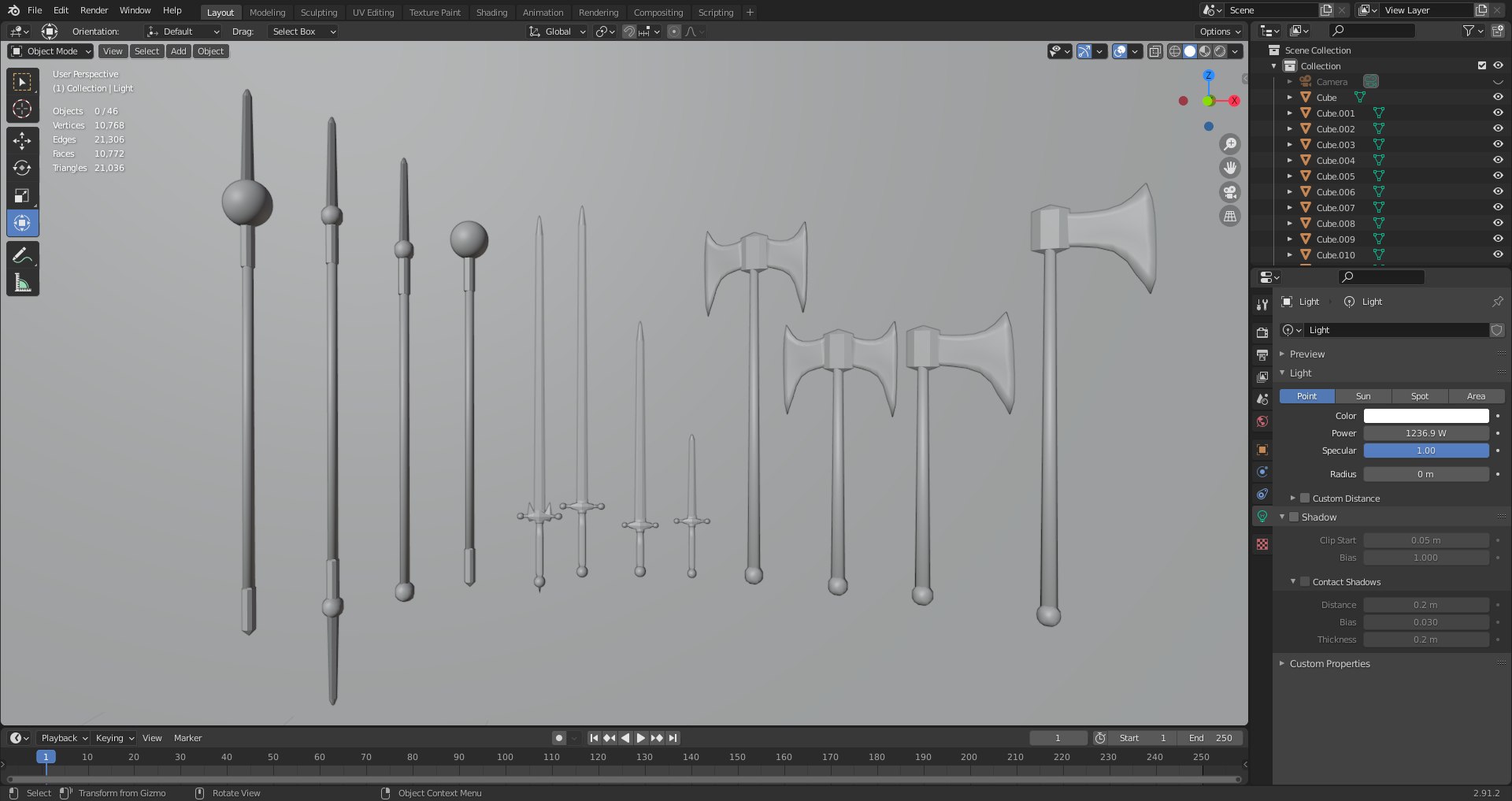The height and width of the screenshot is (801, 1512).
Task: Switch to Rendered viewport shading
Action: pyautogui.click(x=1220, y=51)
